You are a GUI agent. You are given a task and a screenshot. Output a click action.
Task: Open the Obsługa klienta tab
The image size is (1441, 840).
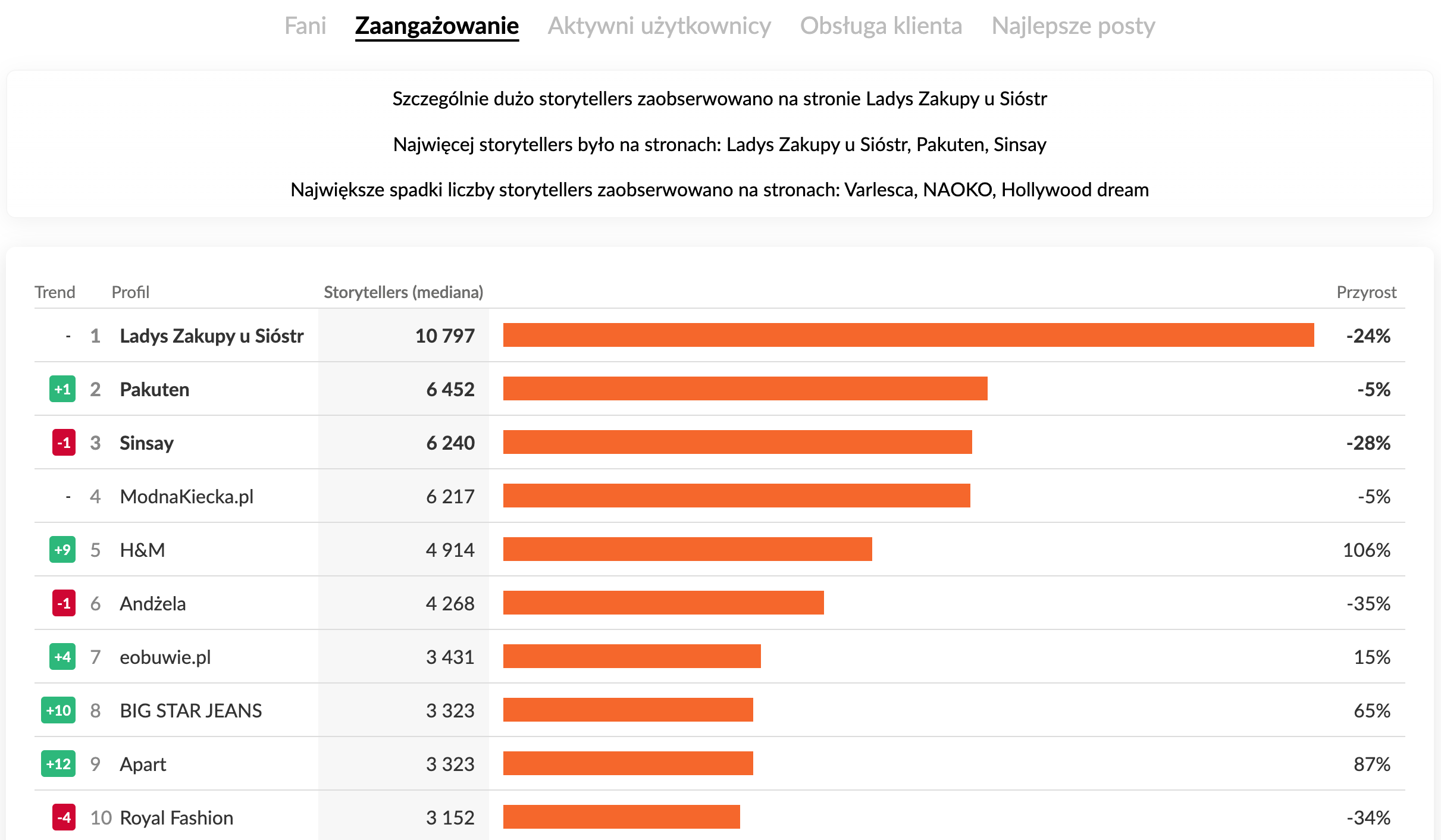coord(881,26)
